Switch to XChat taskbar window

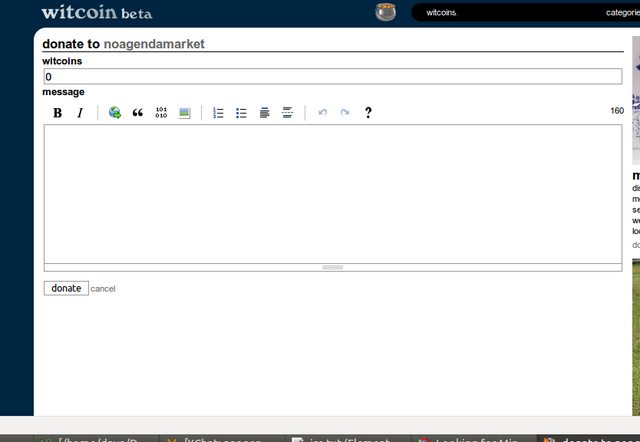click(222, 439)
